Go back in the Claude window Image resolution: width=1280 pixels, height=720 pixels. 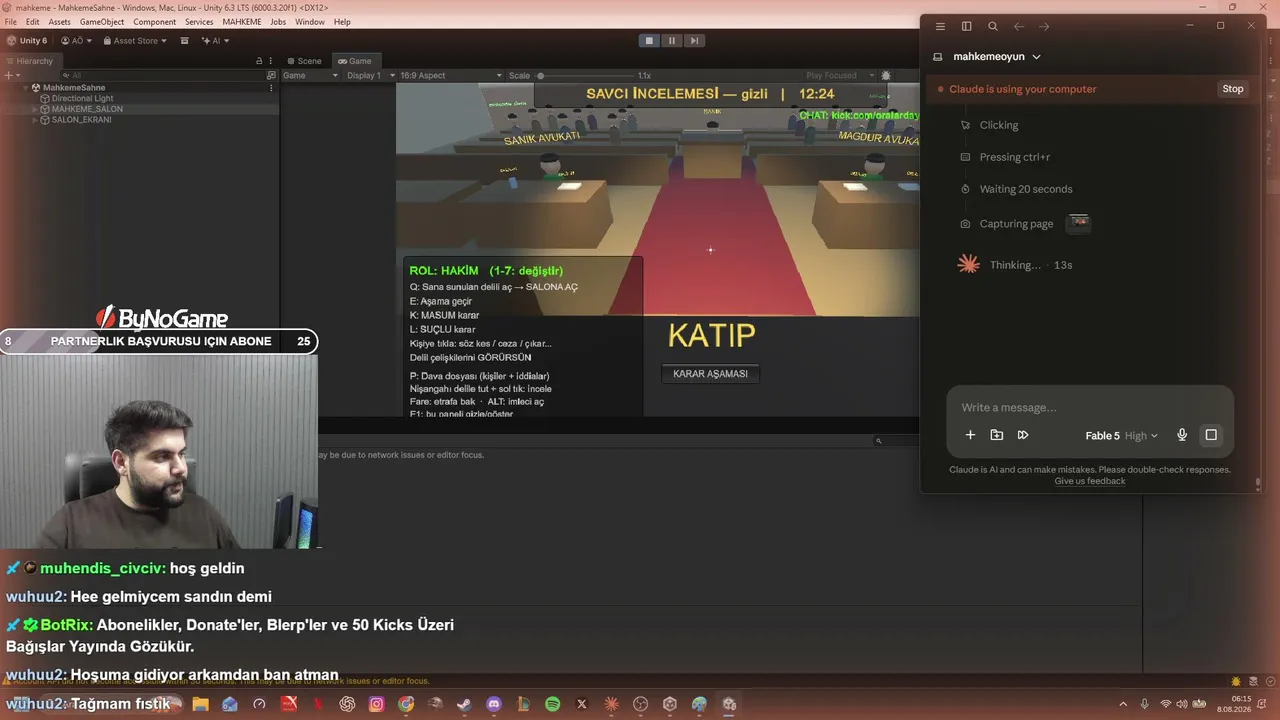pos(1019,26)
